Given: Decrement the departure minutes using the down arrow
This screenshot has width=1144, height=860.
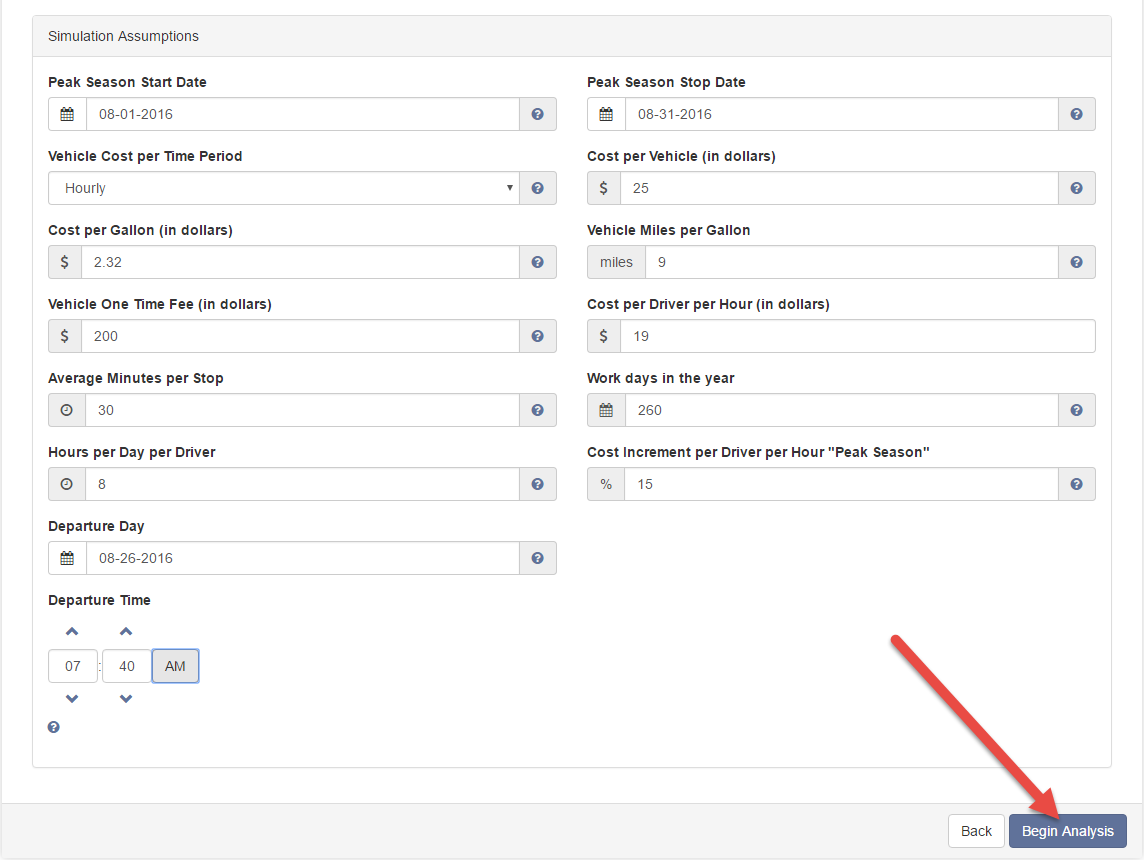Looking at the screenshot, I should [126, 697].
